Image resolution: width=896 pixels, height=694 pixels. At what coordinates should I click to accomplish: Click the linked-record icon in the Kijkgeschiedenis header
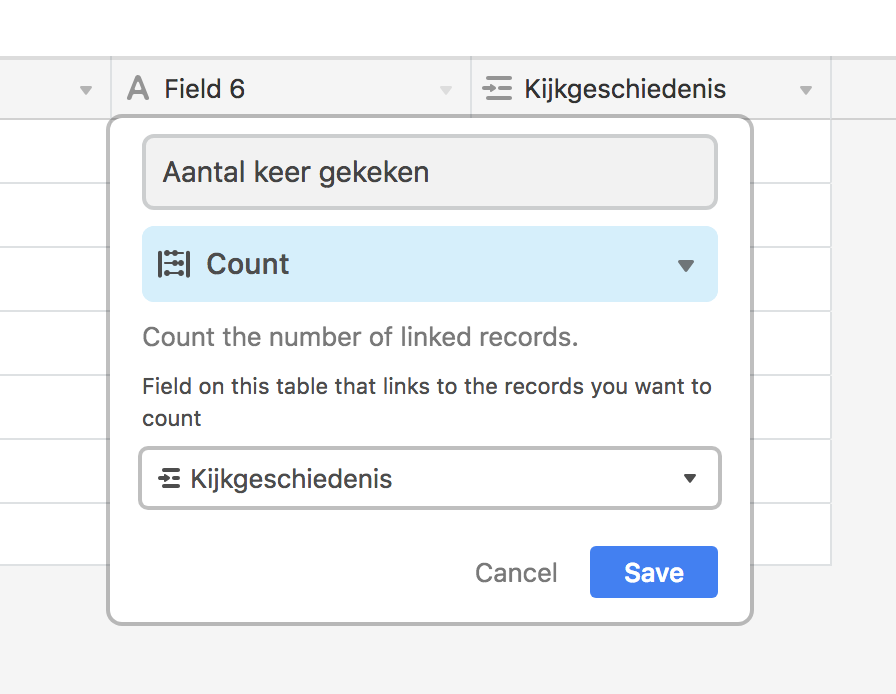(x=497, y=89)
